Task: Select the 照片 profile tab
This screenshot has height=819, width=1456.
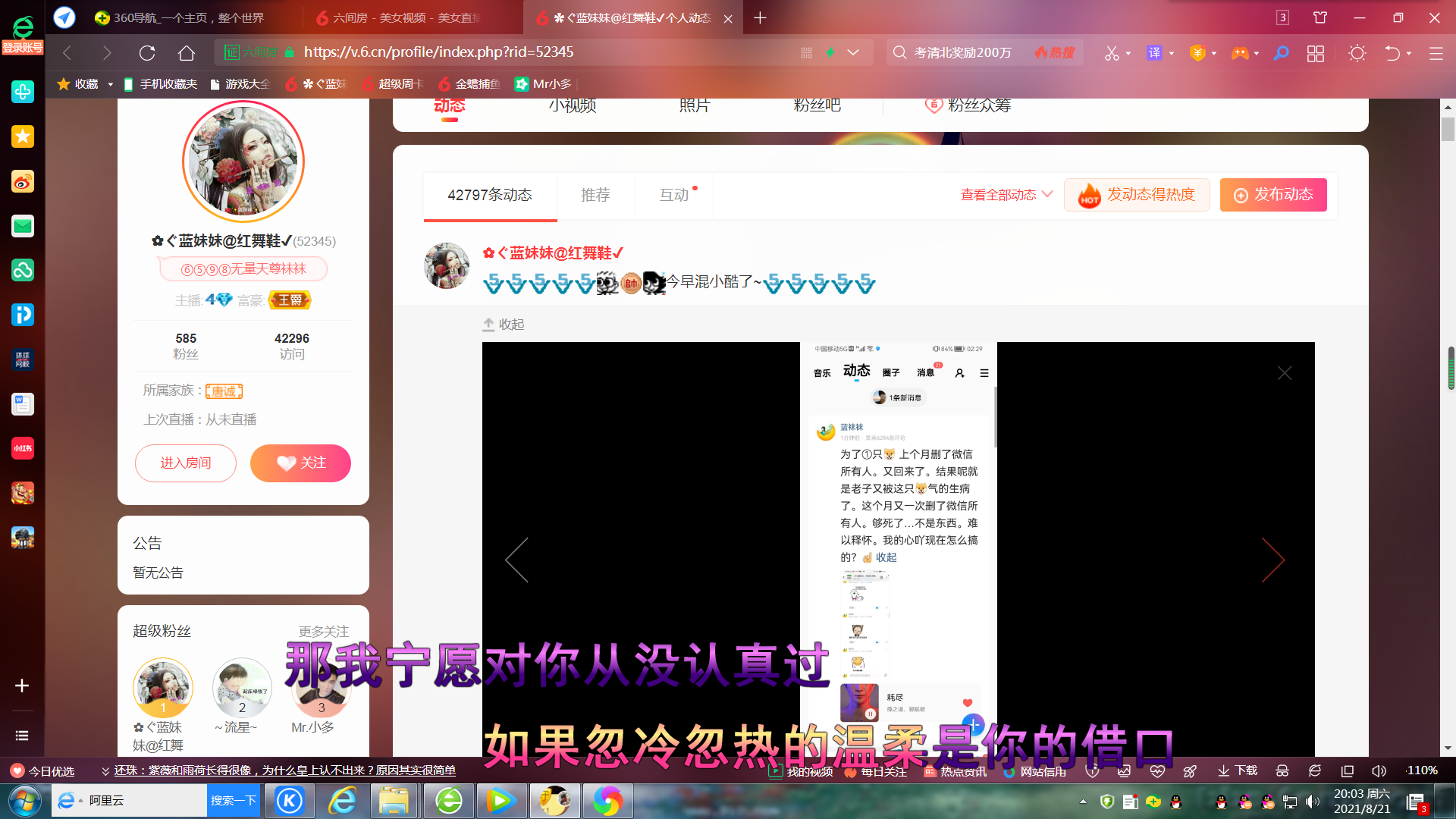Action: tap(695, 105)
